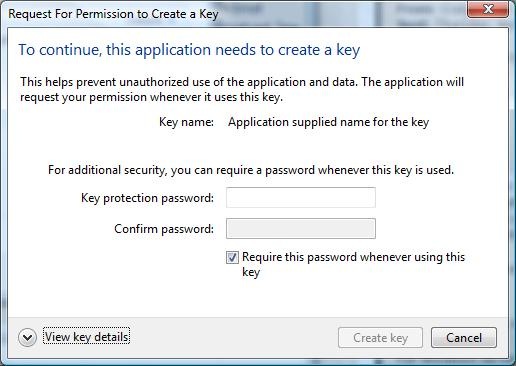Image resolution: width=516 pixels, height=366 pixels.
Task: Click the Key name label
Action: (x=186, y=122)
